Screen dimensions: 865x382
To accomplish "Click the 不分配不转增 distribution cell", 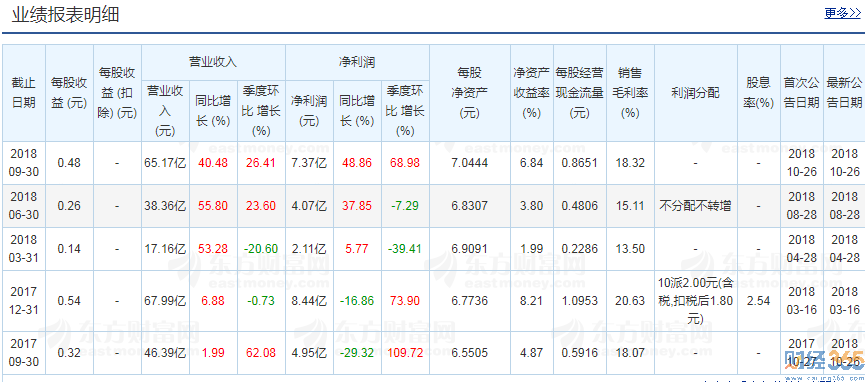I will click(x=695, y=206).
